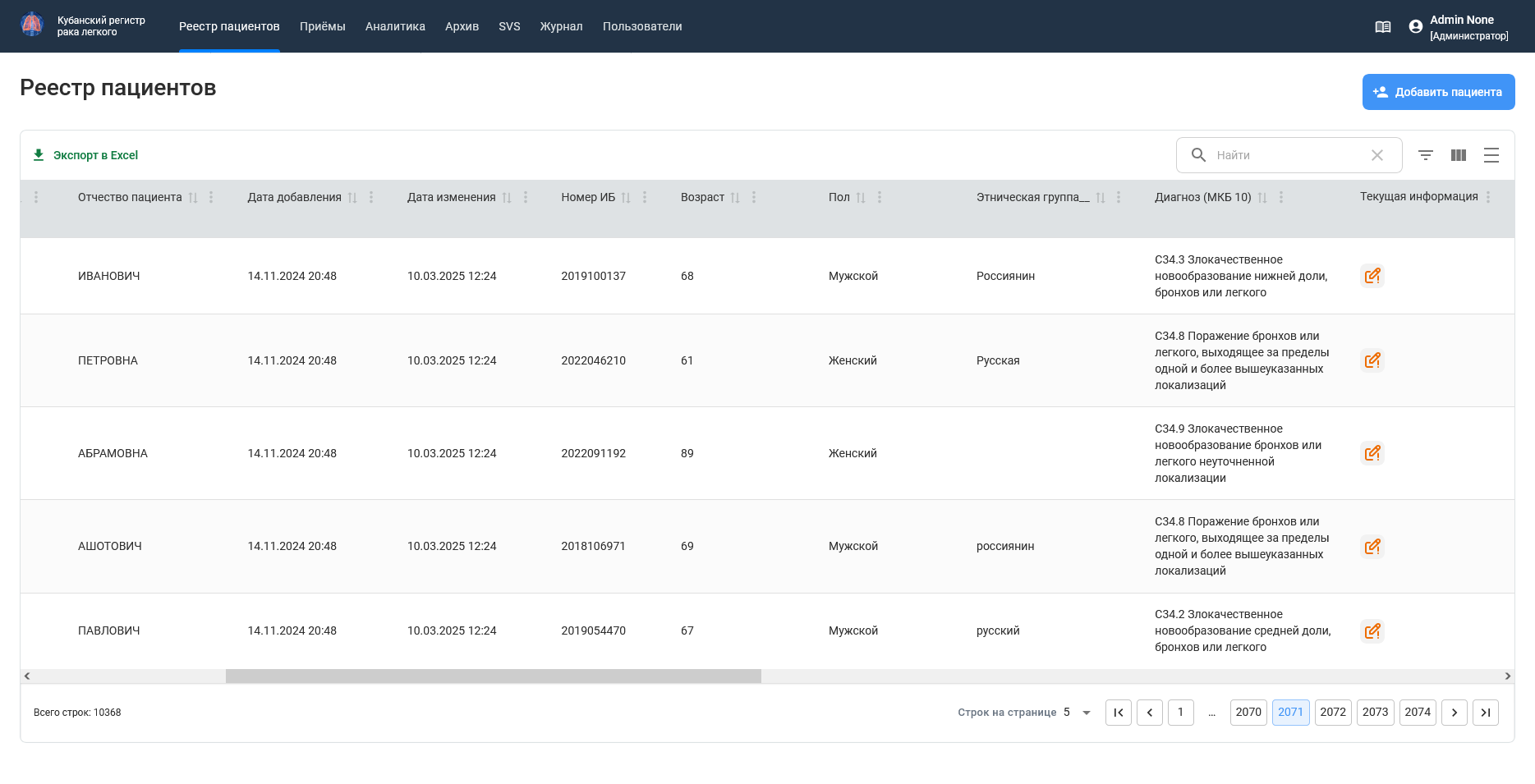Go to page 2074
The image size is (1535, 784).
point(1418,713)
